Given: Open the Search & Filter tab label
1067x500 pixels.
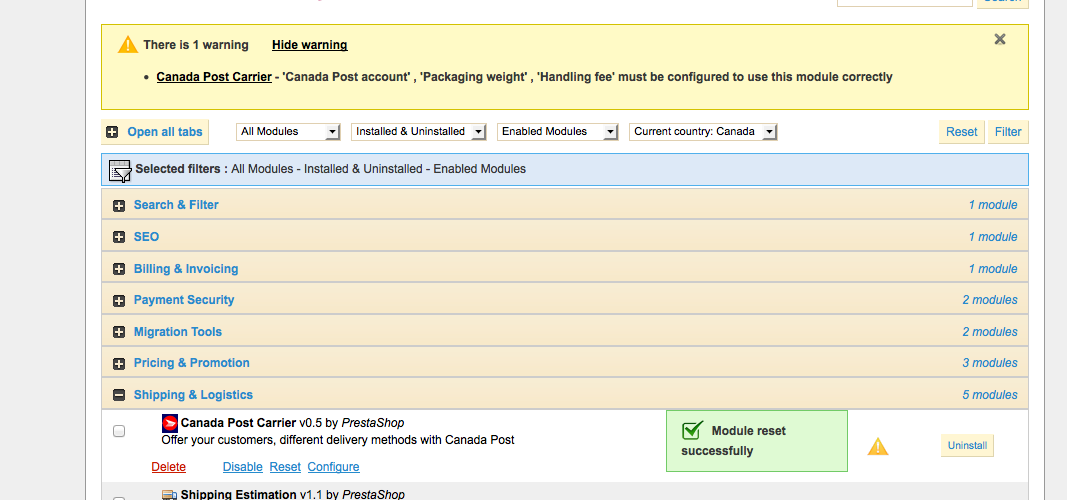Looking at the screenshot, I should pyautogui.click(x=176, y=205).
